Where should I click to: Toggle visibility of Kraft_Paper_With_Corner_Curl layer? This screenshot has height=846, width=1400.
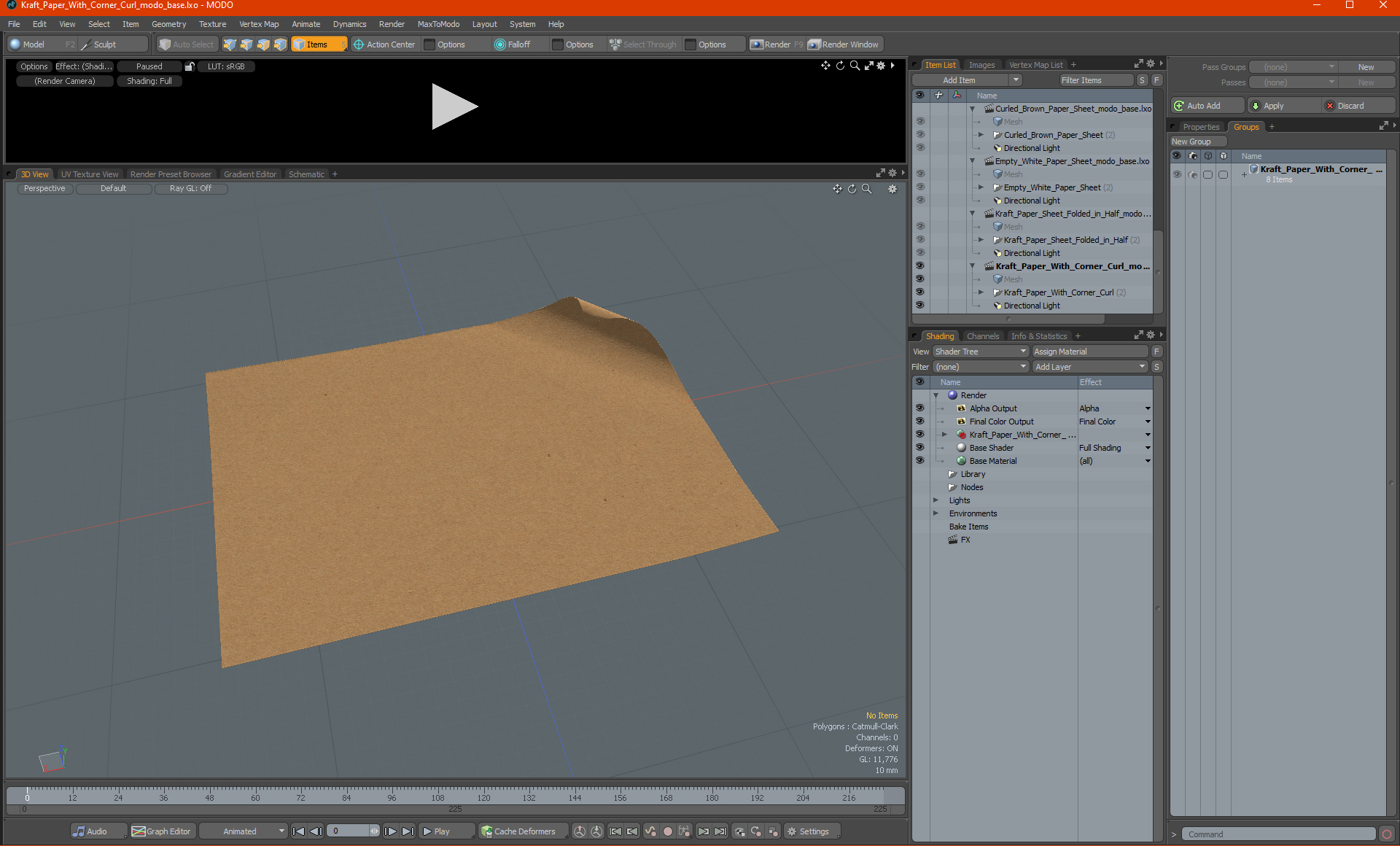coord(920,292)
